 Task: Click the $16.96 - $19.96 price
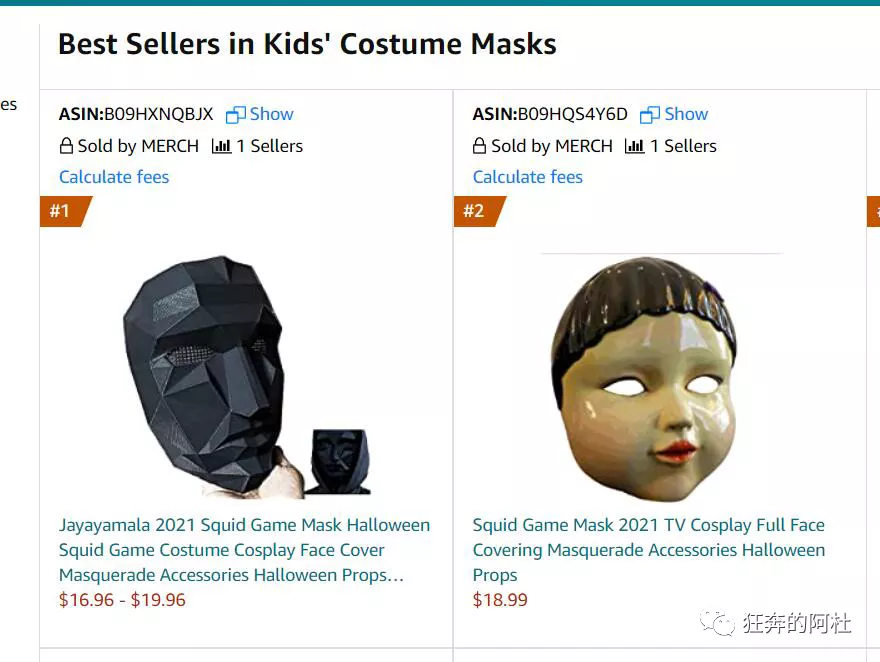(122, 600)
